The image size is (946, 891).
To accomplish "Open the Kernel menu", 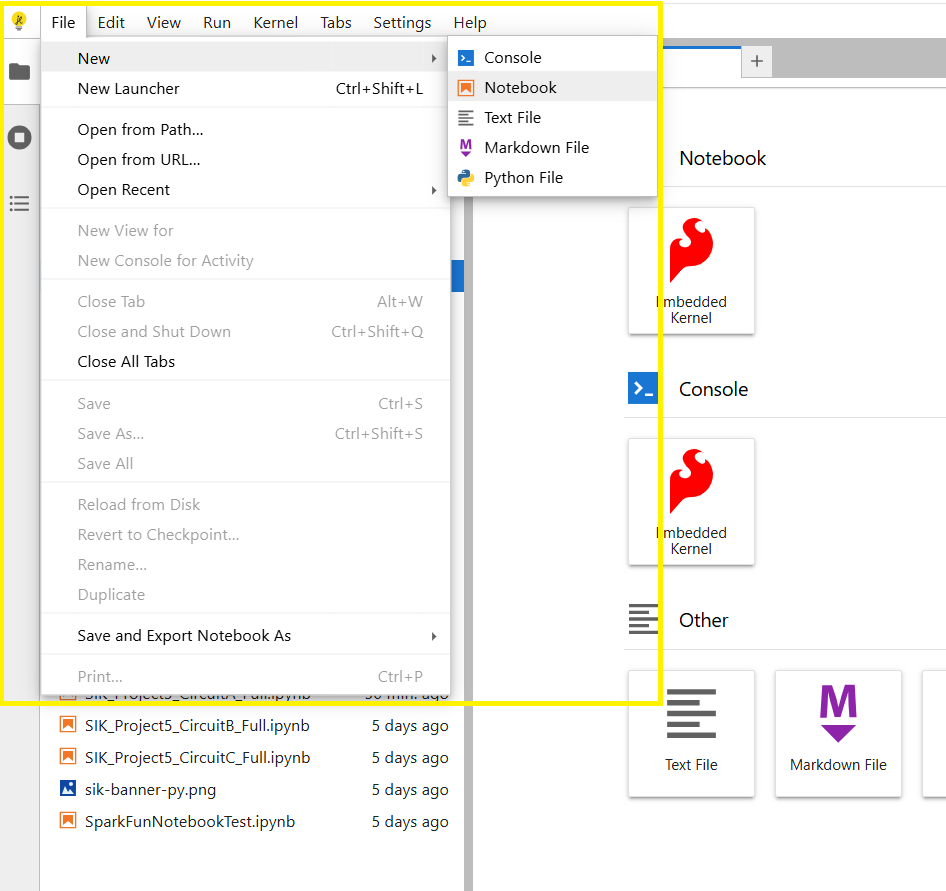I will 275,22.
